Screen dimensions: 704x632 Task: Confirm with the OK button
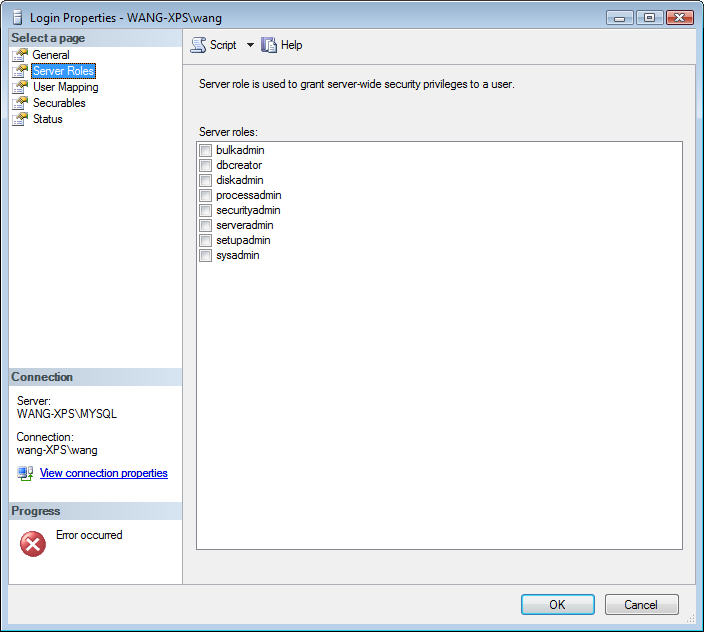[x=558, y=605]
